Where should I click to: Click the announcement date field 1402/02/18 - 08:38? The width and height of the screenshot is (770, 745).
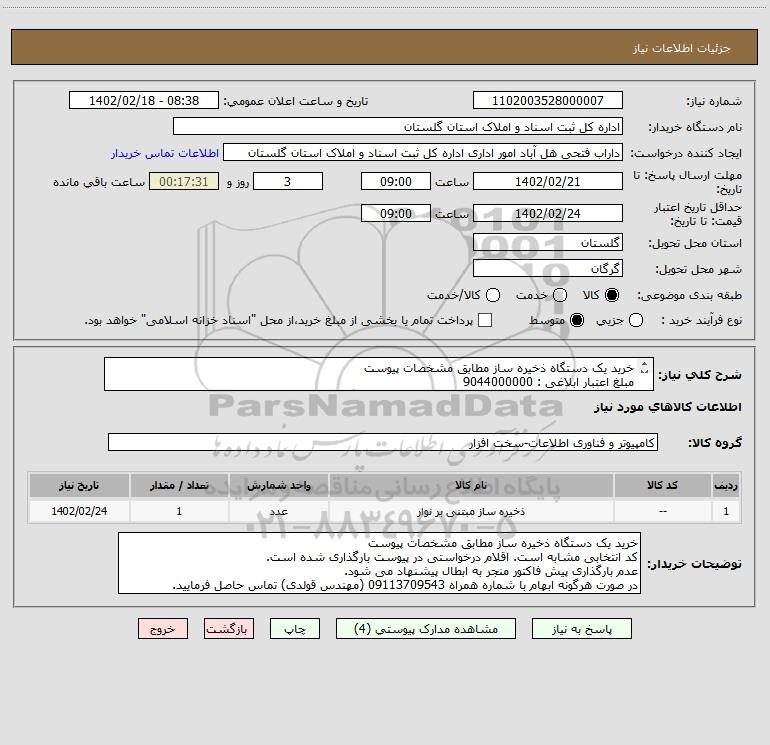tap(144, 101)
